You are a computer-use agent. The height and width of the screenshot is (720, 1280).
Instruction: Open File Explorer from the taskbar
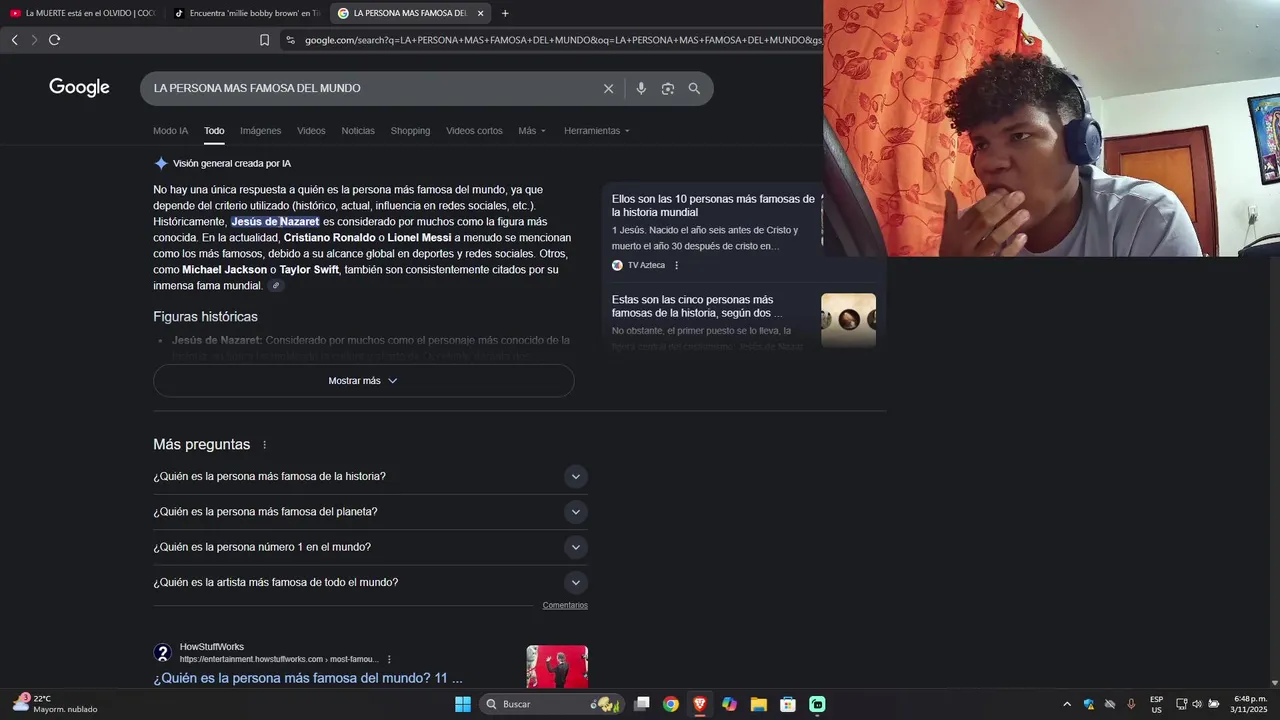click(x=759, y=704)
